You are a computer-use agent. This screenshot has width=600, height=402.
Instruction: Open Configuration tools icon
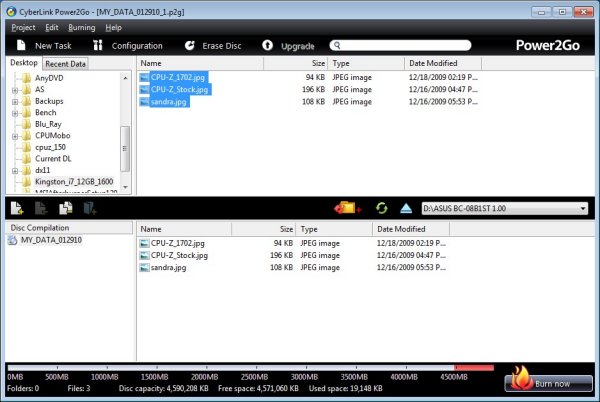pyautogui.click(x=98, y=45)
